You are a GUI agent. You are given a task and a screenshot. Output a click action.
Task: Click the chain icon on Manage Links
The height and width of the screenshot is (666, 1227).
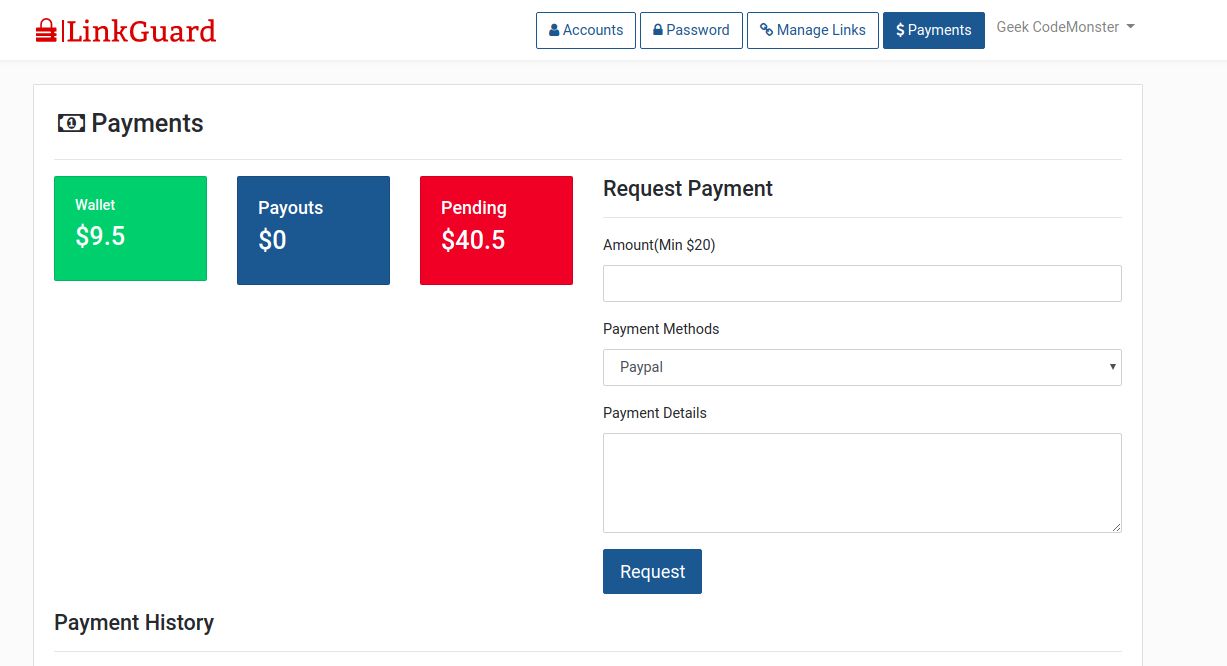(x=767, y=30)
